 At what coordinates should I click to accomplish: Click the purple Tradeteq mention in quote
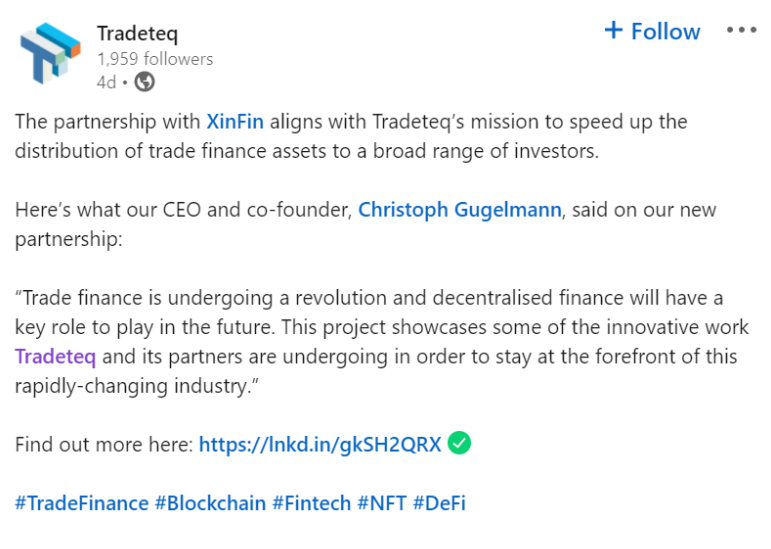[55, 357]
